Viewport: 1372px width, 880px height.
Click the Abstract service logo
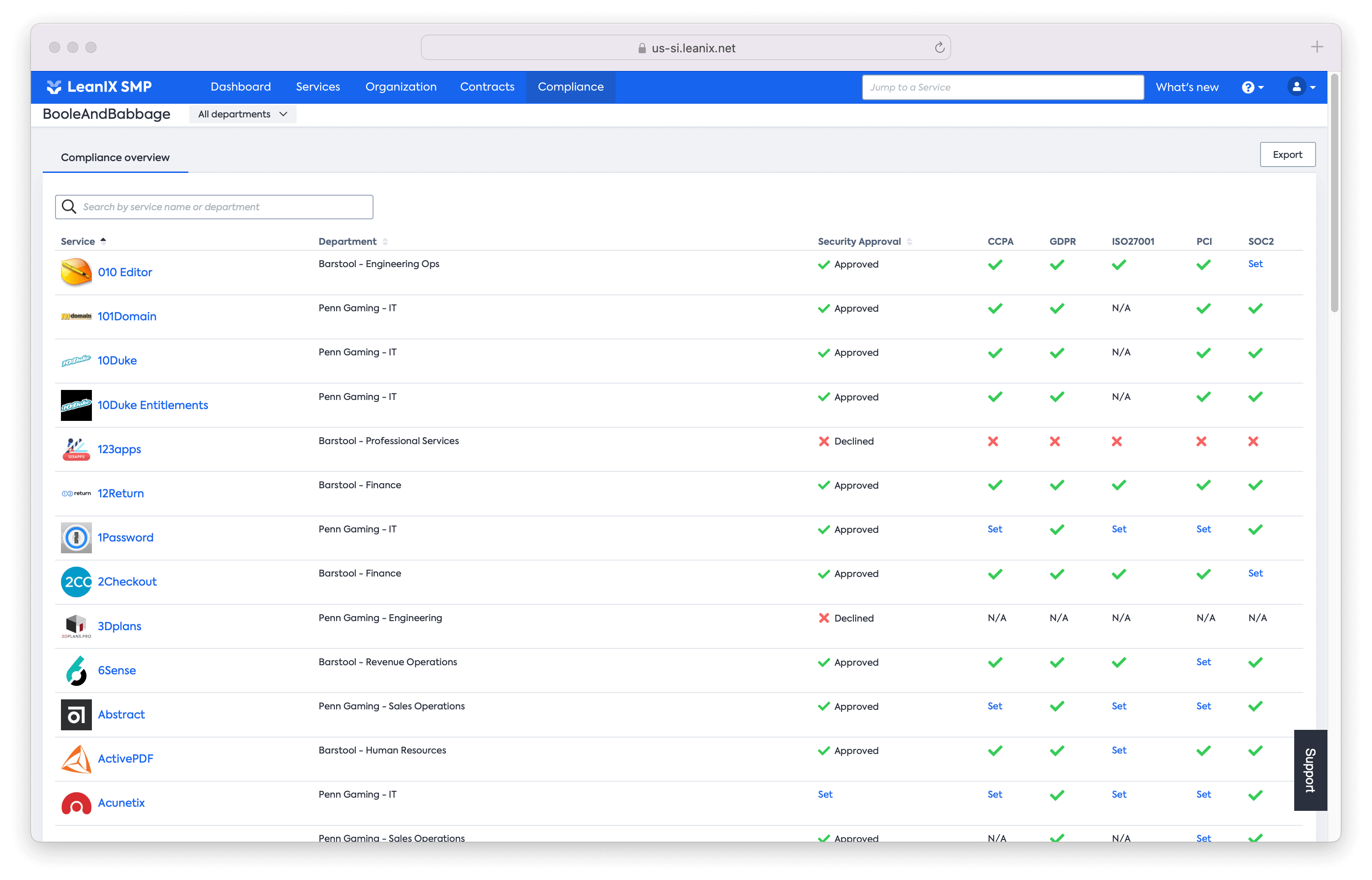pyautogui.click(x=76, y=714)
